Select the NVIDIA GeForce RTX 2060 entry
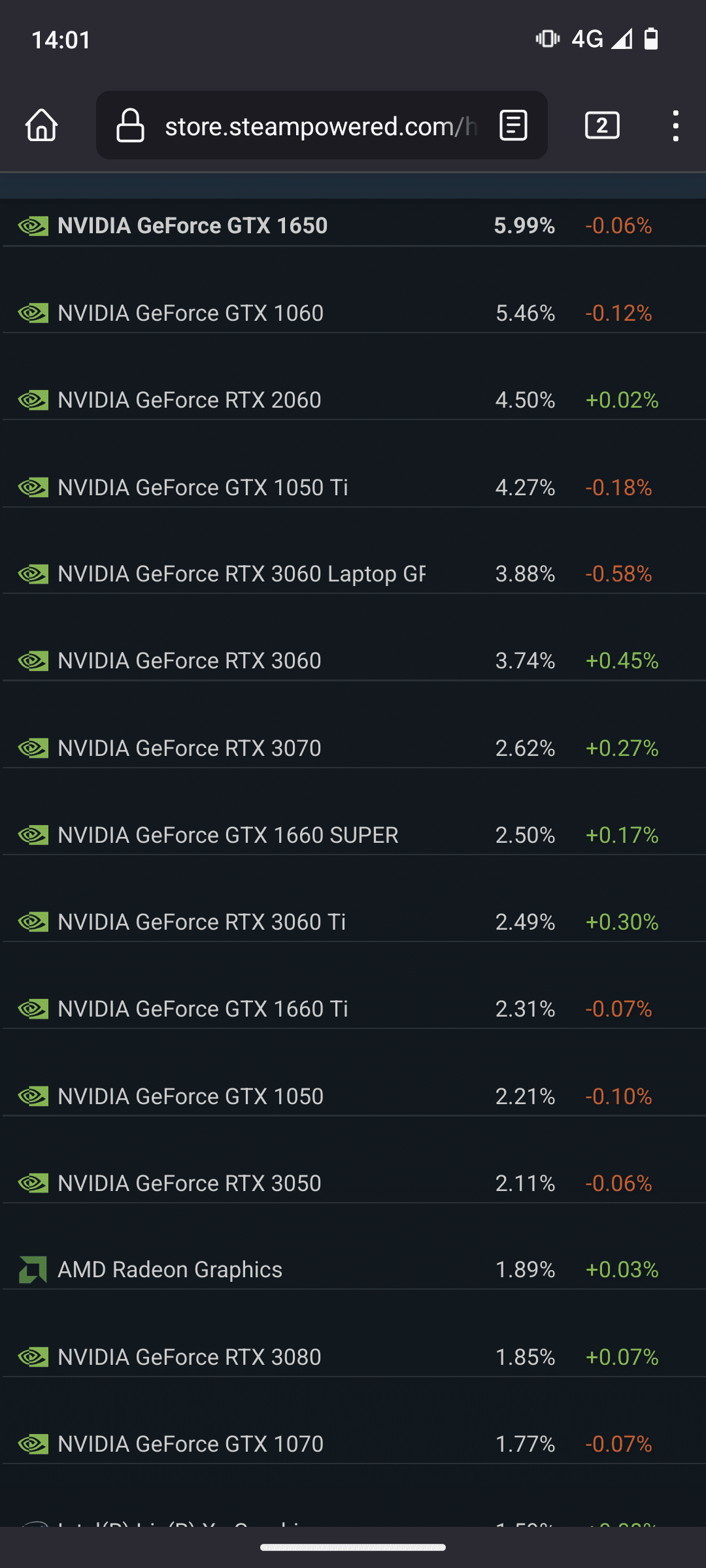 pos(190,400)
